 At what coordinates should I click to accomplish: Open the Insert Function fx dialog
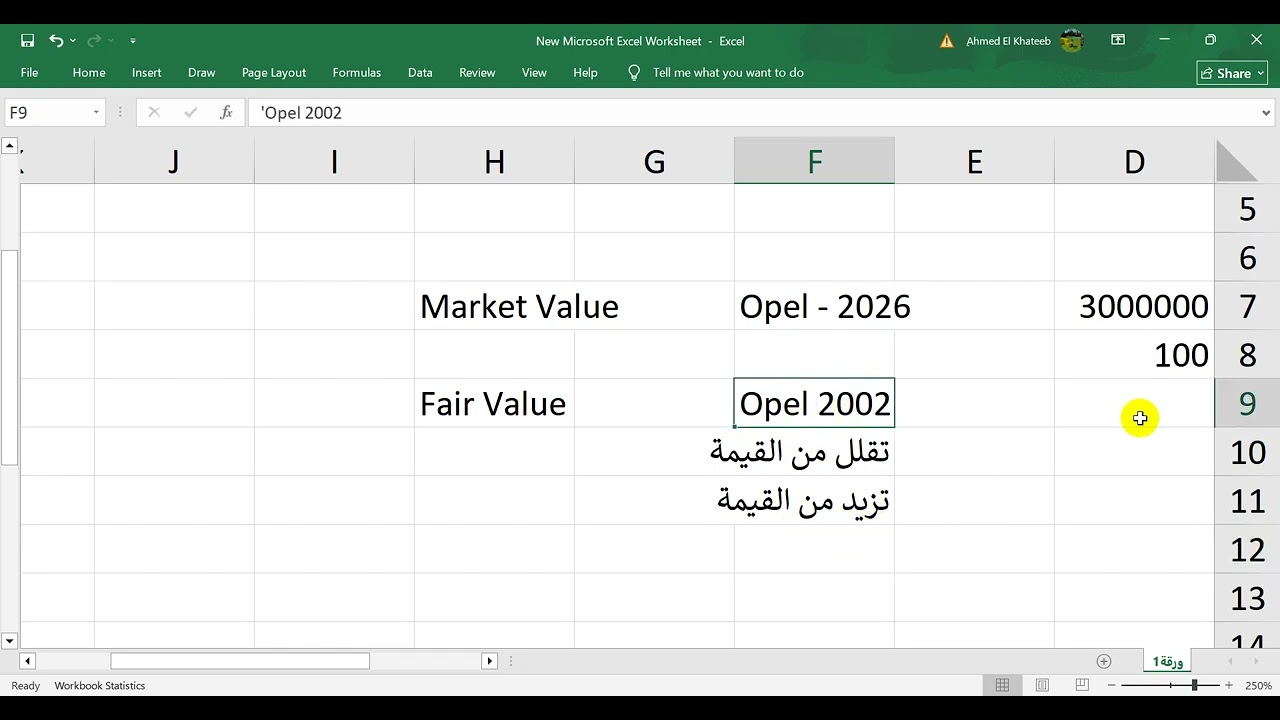[227, 113]
